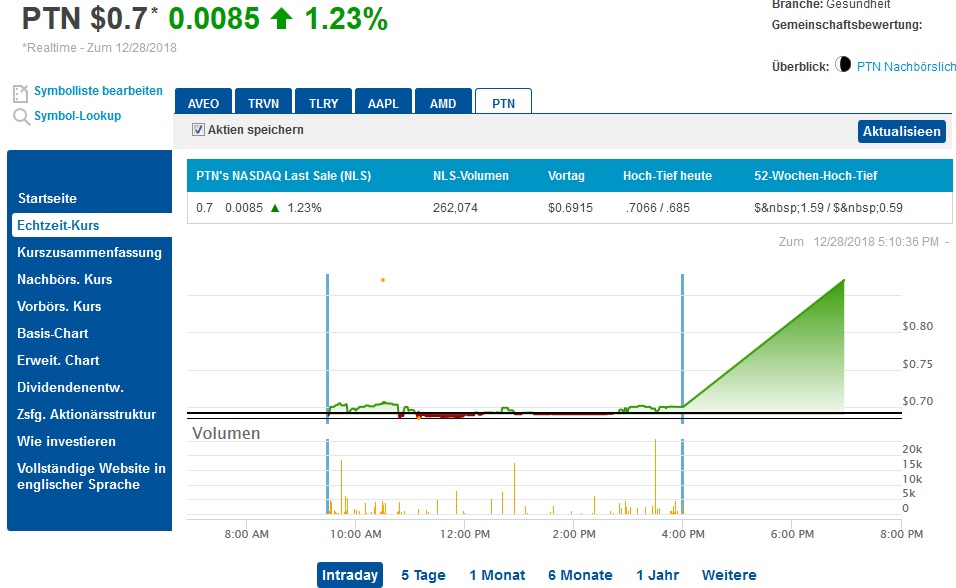Open Dividendenentw. sidebar item

tap(71, 387)
